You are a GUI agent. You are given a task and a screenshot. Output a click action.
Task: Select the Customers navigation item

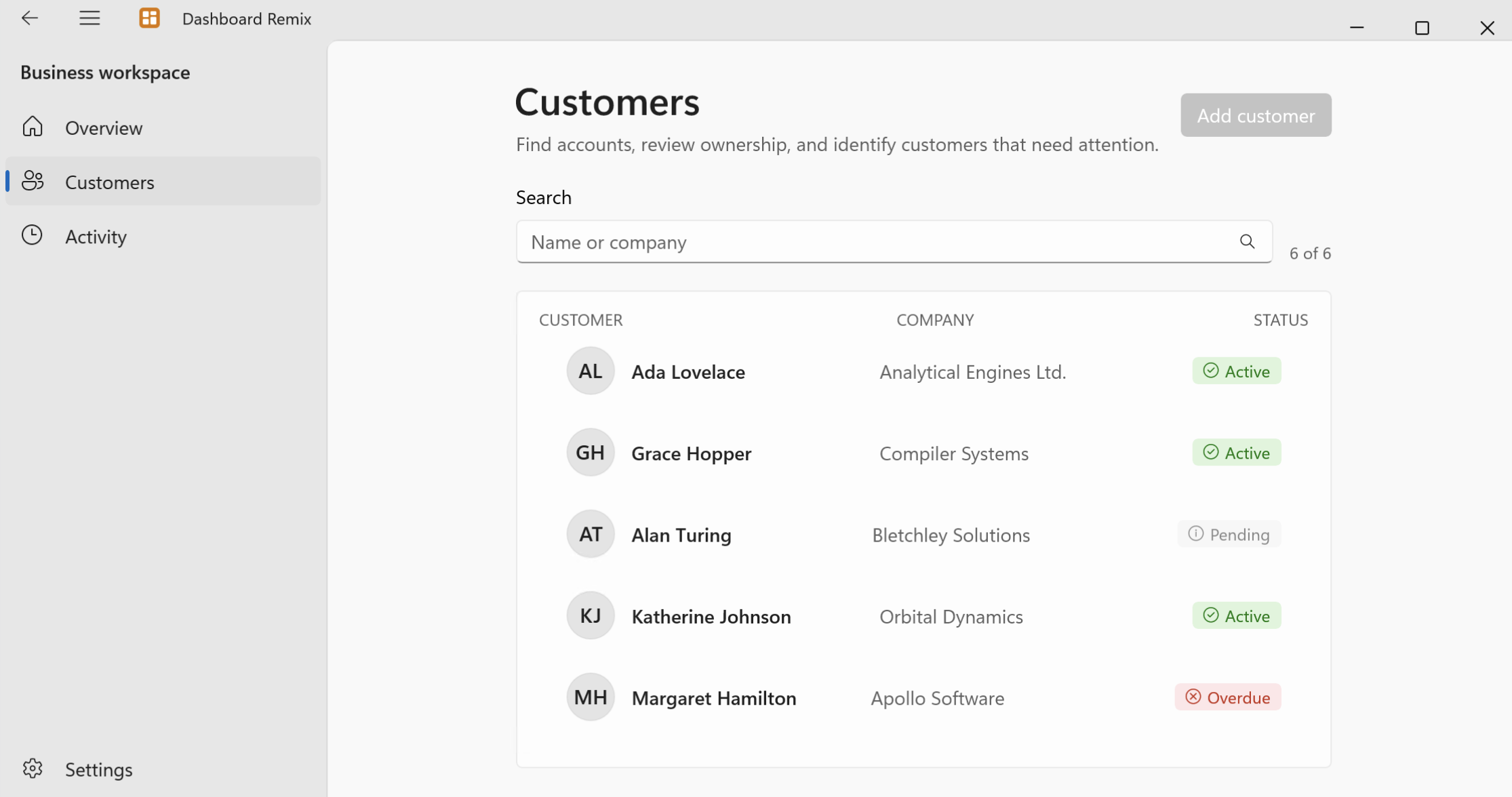[x=163, y=181]
